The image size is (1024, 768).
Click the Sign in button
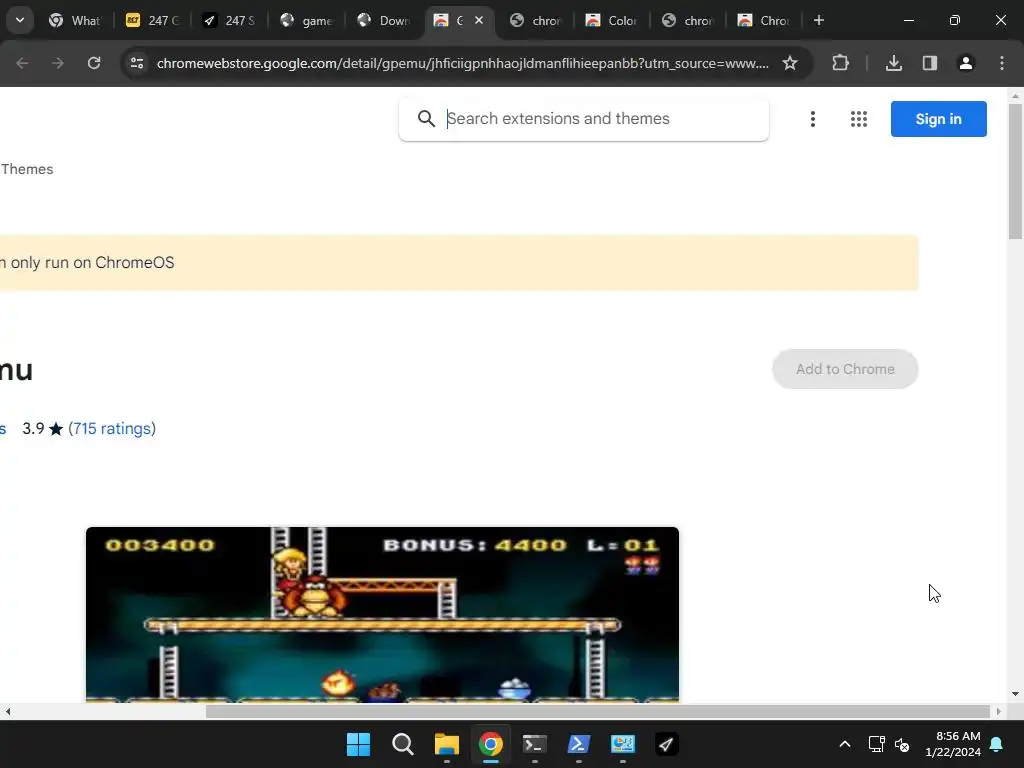pyautogui.click(x=938, y=119)
